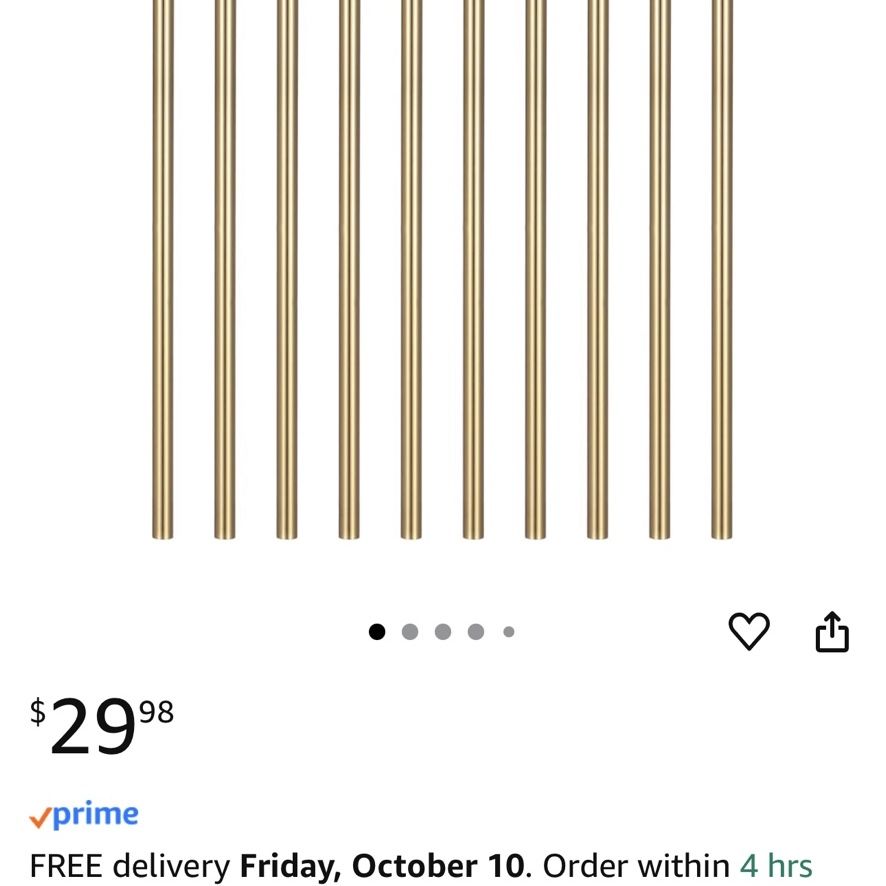Viewport: 886px width, 886px height.
Task: Tap the cents 98 superscript
Action: tap(157, 711)
